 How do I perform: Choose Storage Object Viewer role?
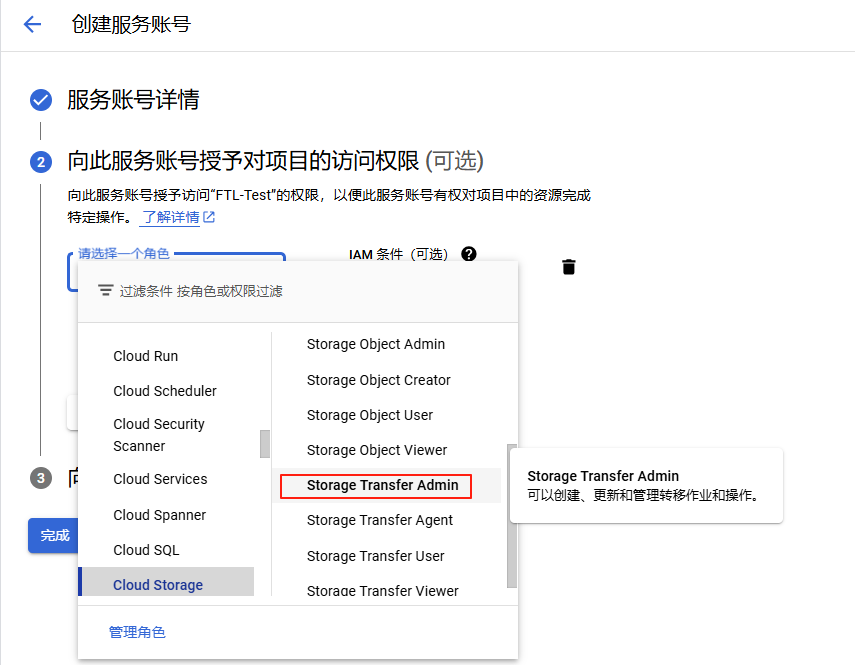[377, 450]
